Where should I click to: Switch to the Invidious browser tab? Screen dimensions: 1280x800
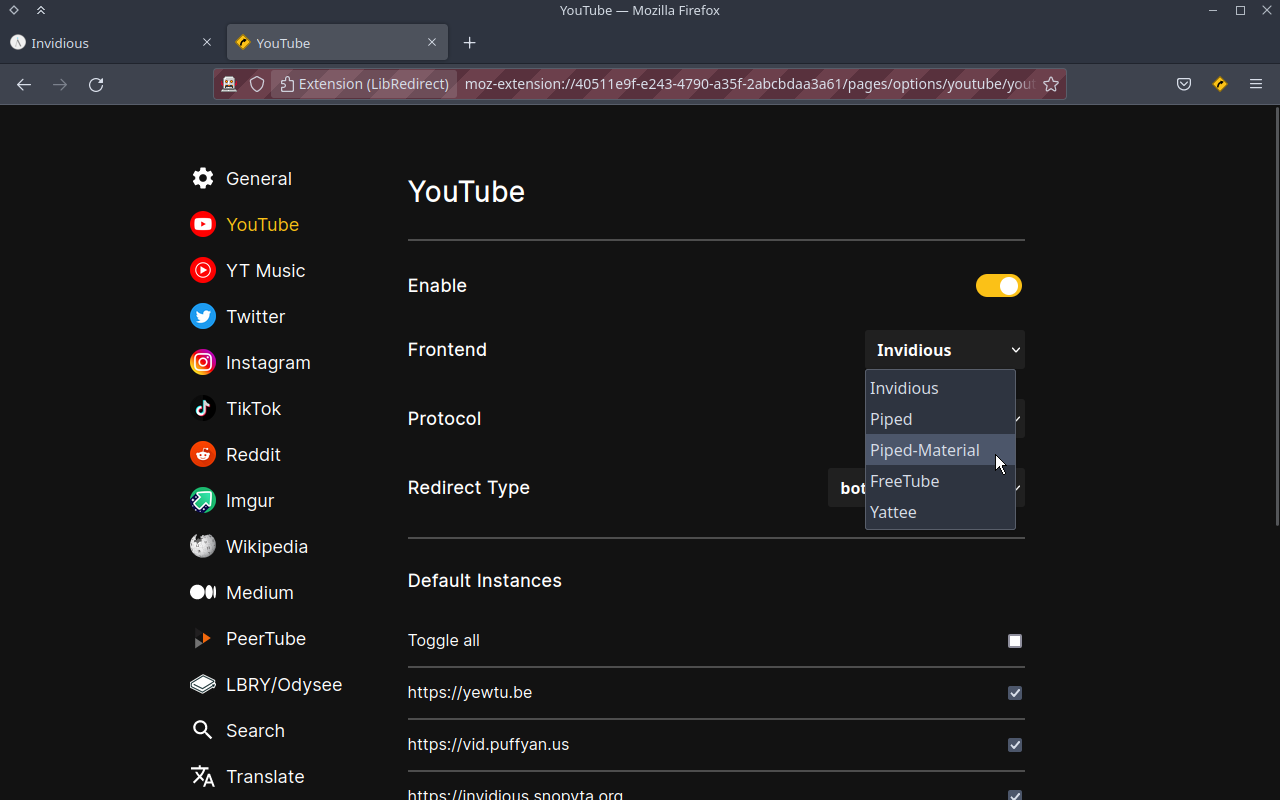click(x=112, y=42)
